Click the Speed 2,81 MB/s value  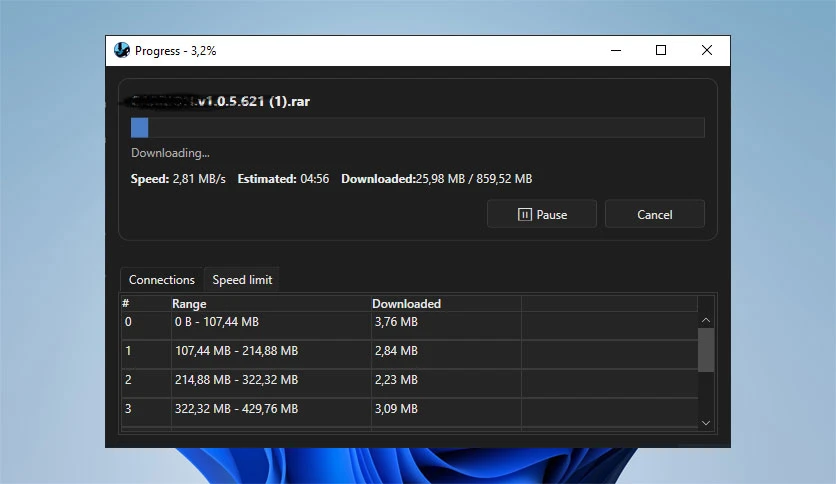click(x=199, y=179)
